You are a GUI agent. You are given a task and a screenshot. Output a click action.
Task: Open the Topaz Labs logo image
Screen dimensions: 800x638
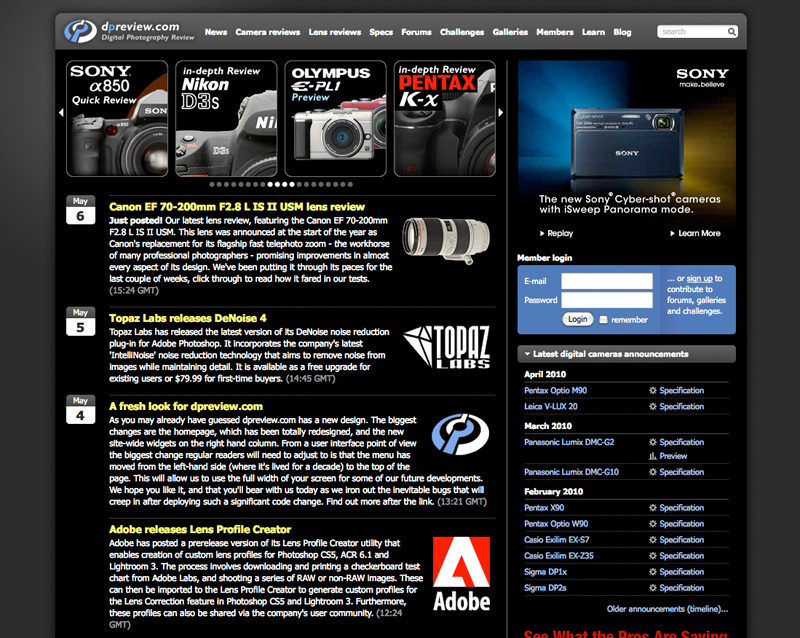446,346
